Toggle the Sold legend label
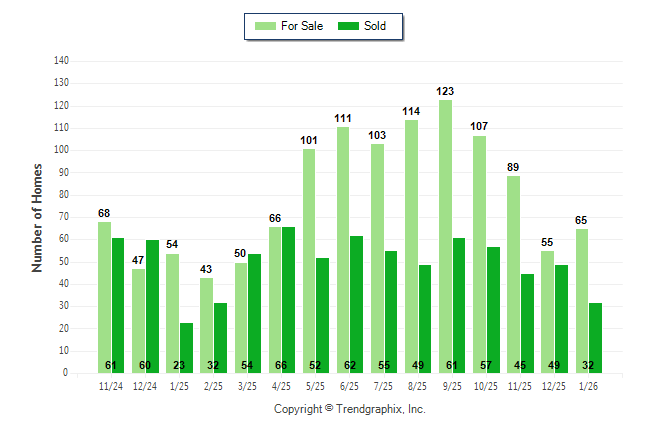The width and height of the screenshot is (646, 434). [377, 26]
